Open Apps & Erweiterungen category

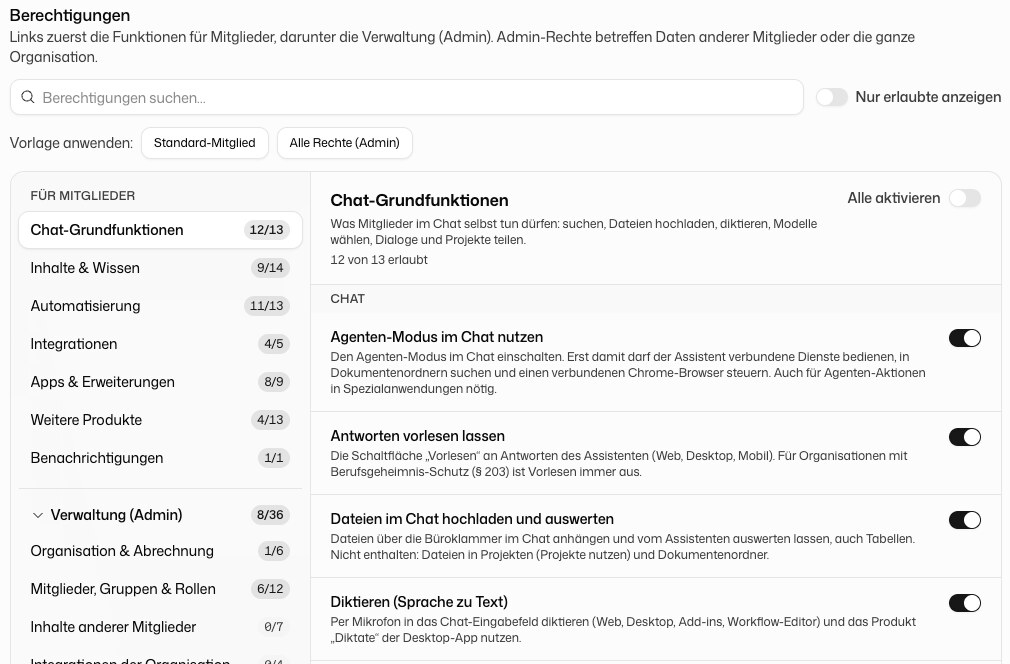tap(160, 382)
